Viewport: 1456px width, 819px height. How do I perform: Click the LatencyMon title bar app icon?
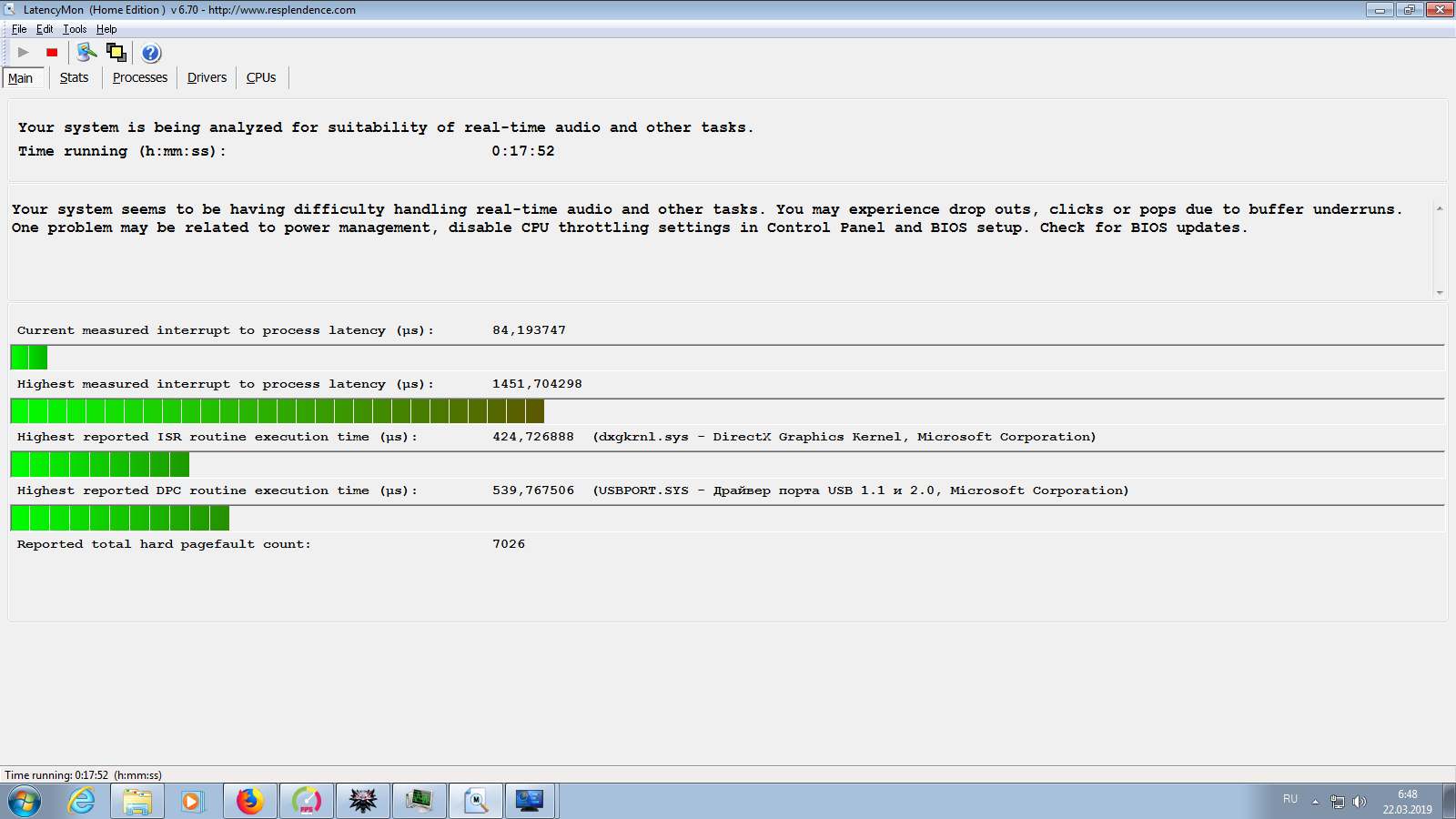[x=10, y=10]
